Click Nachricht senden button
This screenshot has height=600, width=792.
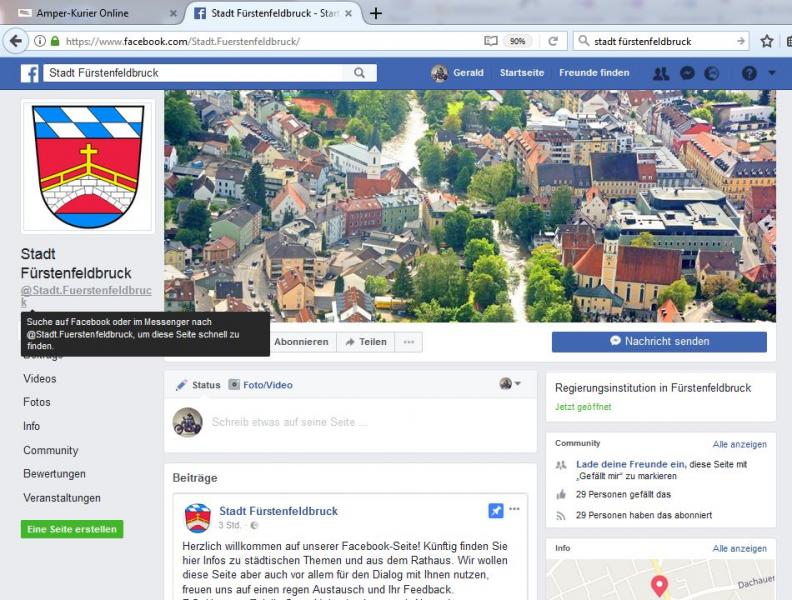[659, 342]
